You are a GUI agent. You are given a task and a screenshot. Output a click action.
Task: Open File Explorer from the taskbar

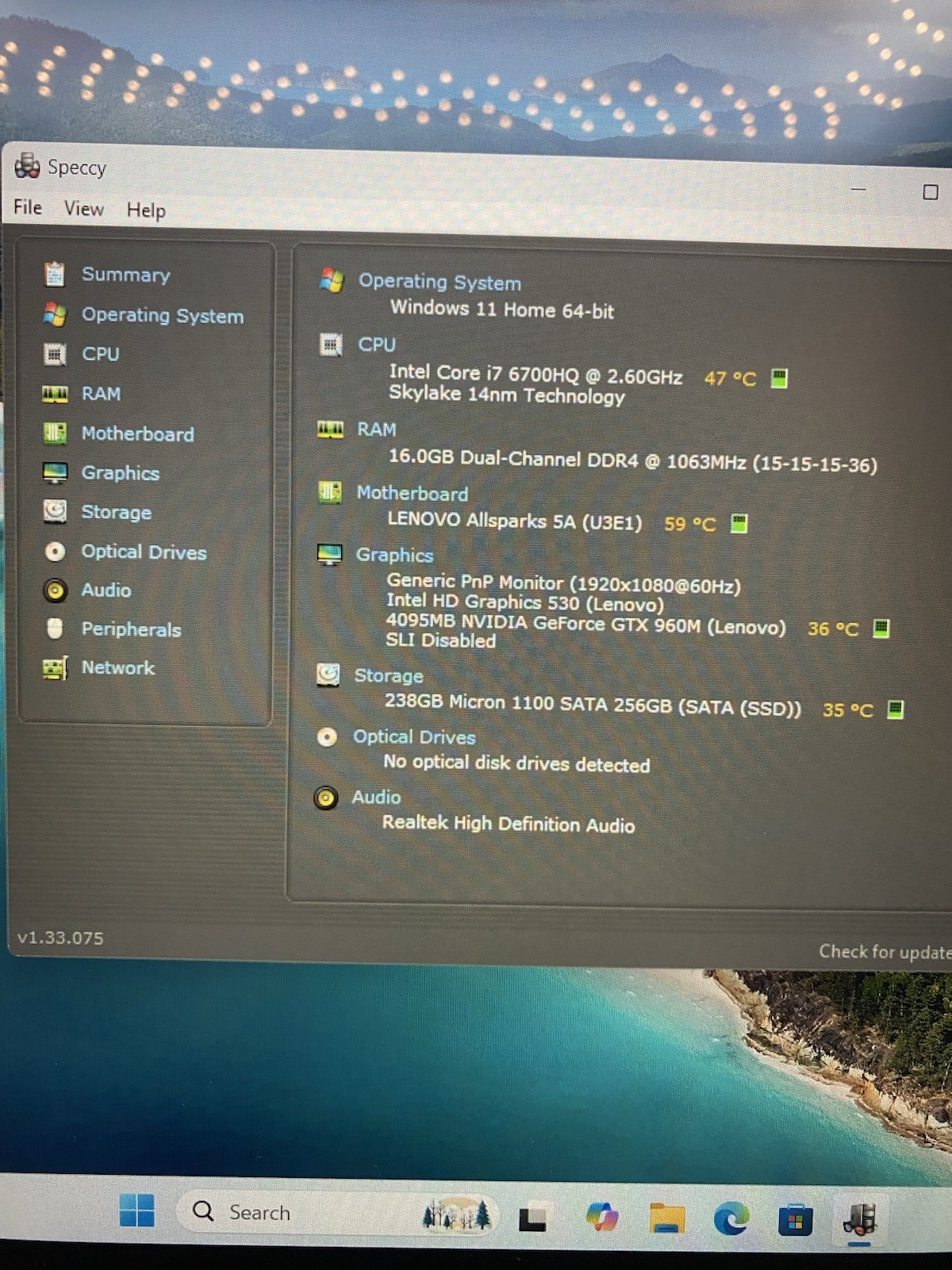[666, 1217]
